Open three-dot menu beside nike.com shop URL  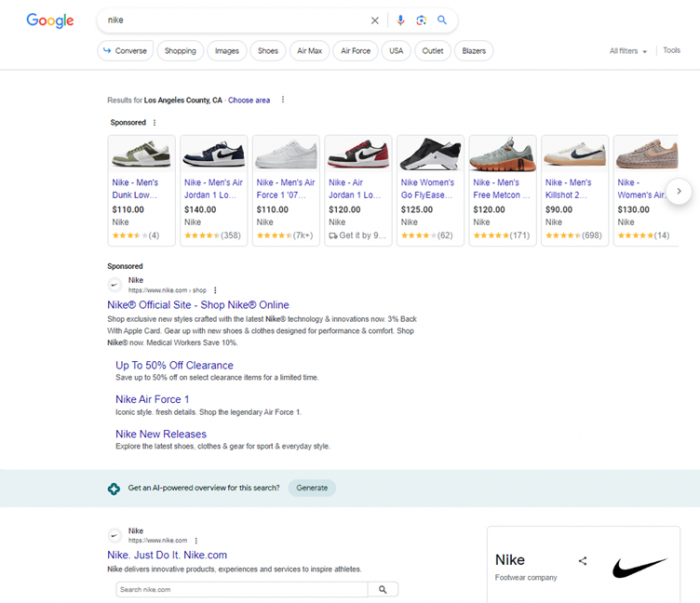click(215, 290)
